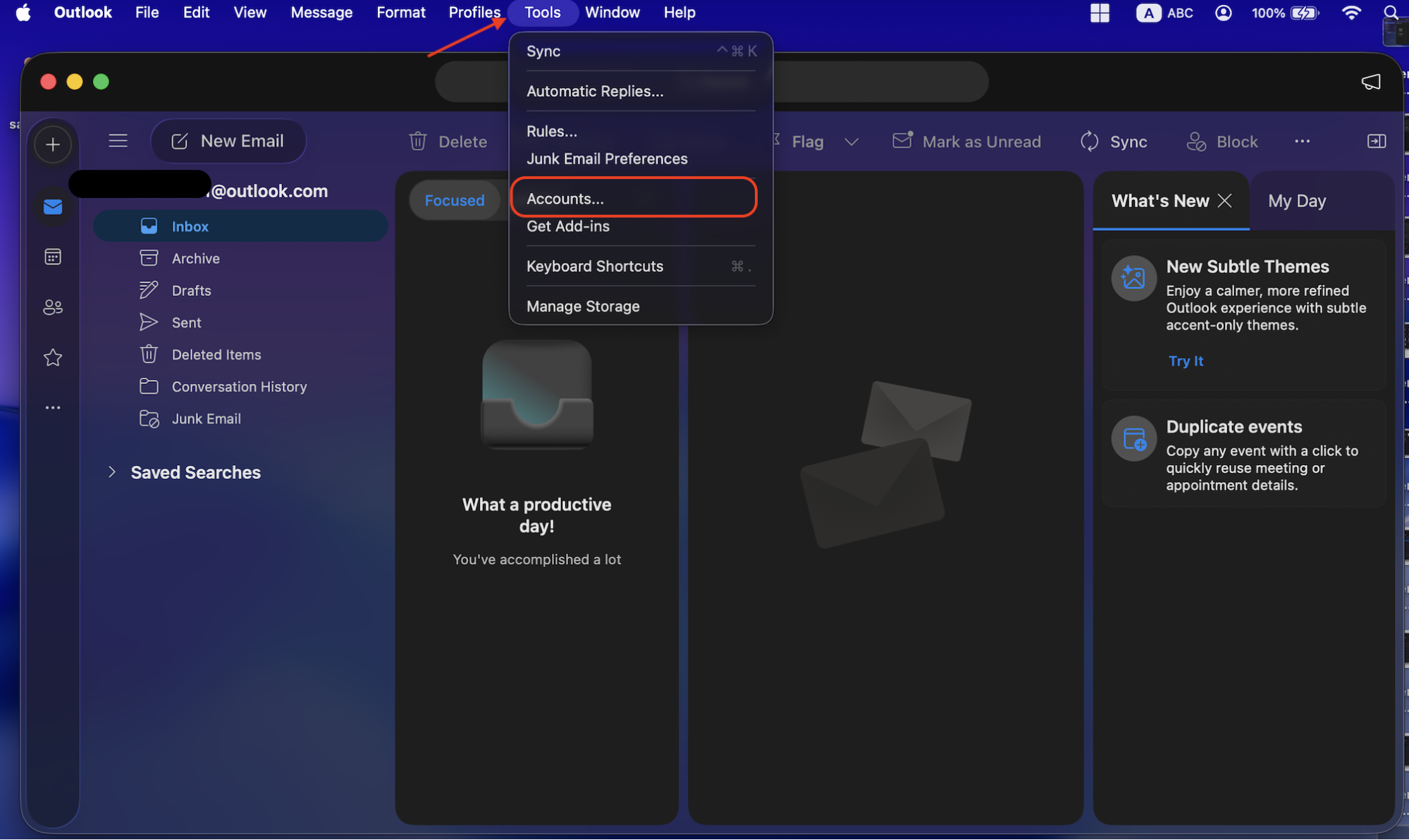1409x840 pixels.
Task: Click the battery status icon
Action: [1305, 12]
